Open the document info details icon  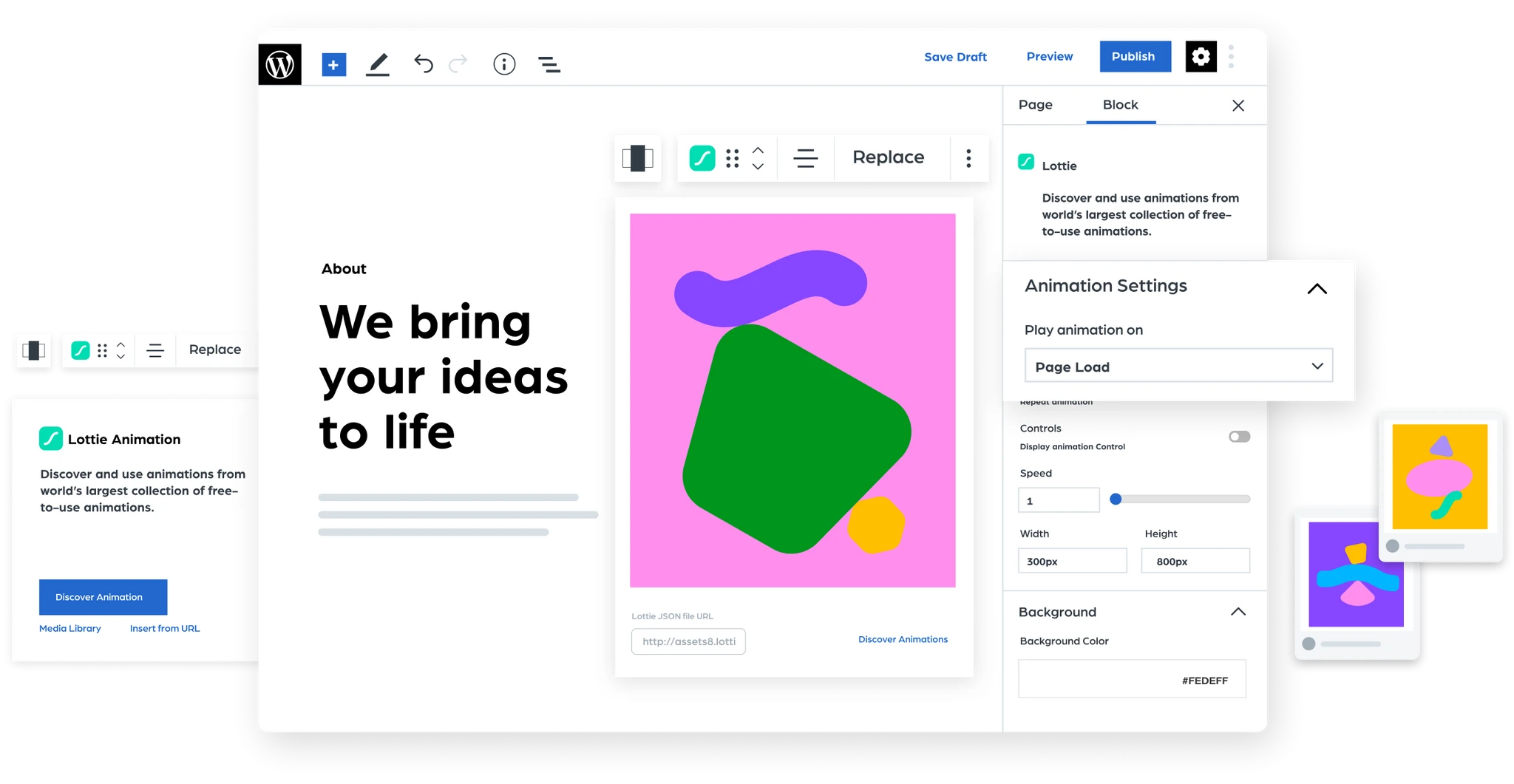[x=504, y=64]
